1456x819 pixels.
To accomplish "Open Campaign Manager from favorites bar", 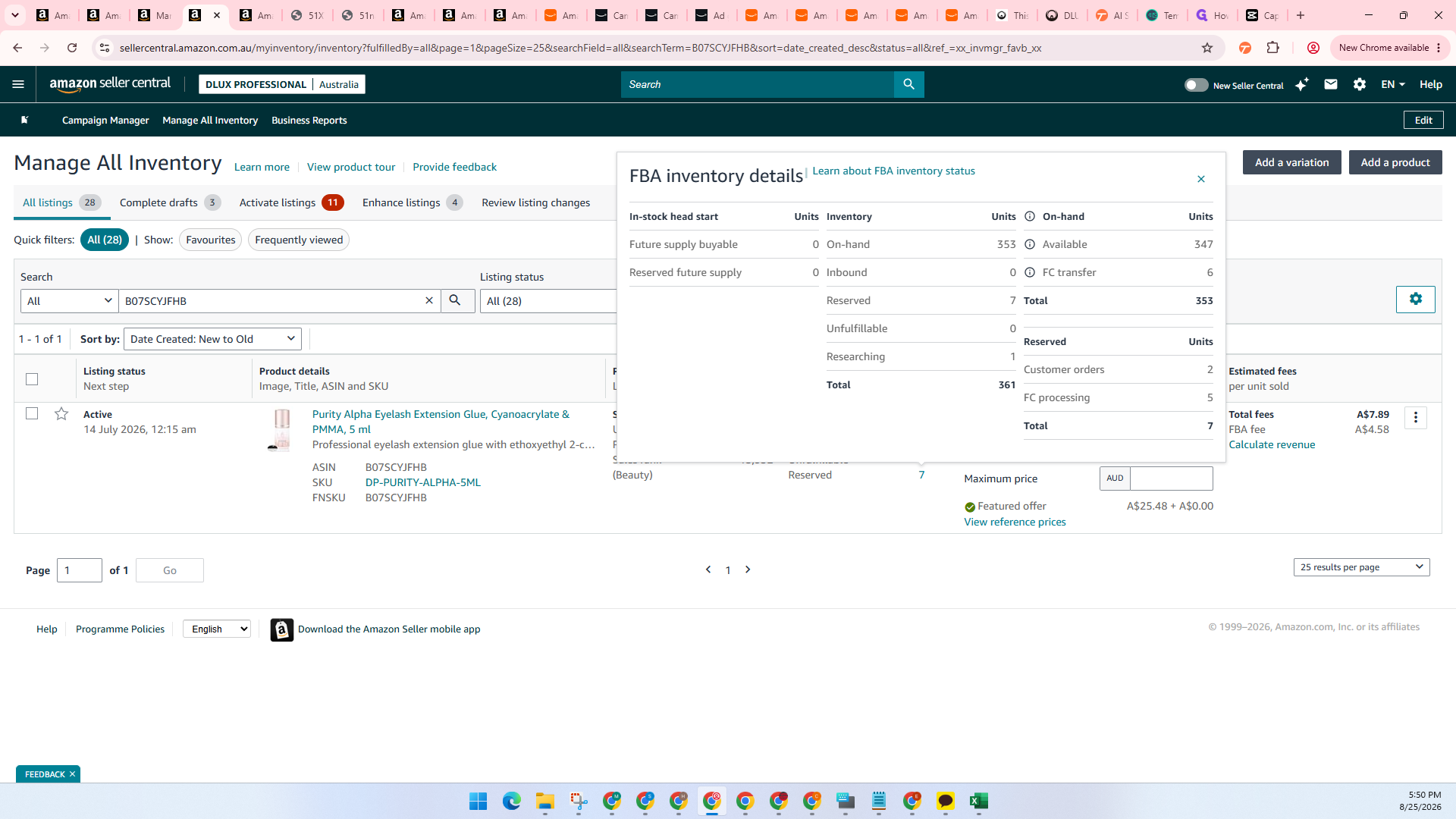I will point(105,120).
